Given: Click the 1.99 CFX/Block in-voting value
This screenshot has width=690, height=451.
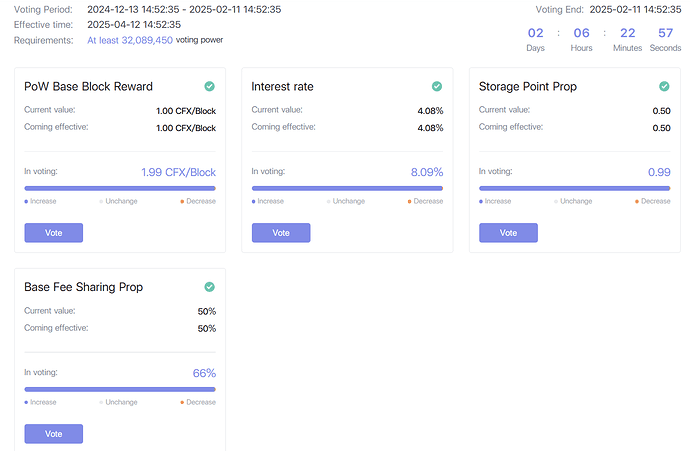Looking at the screenshot, I should click(x=179, y=172).
